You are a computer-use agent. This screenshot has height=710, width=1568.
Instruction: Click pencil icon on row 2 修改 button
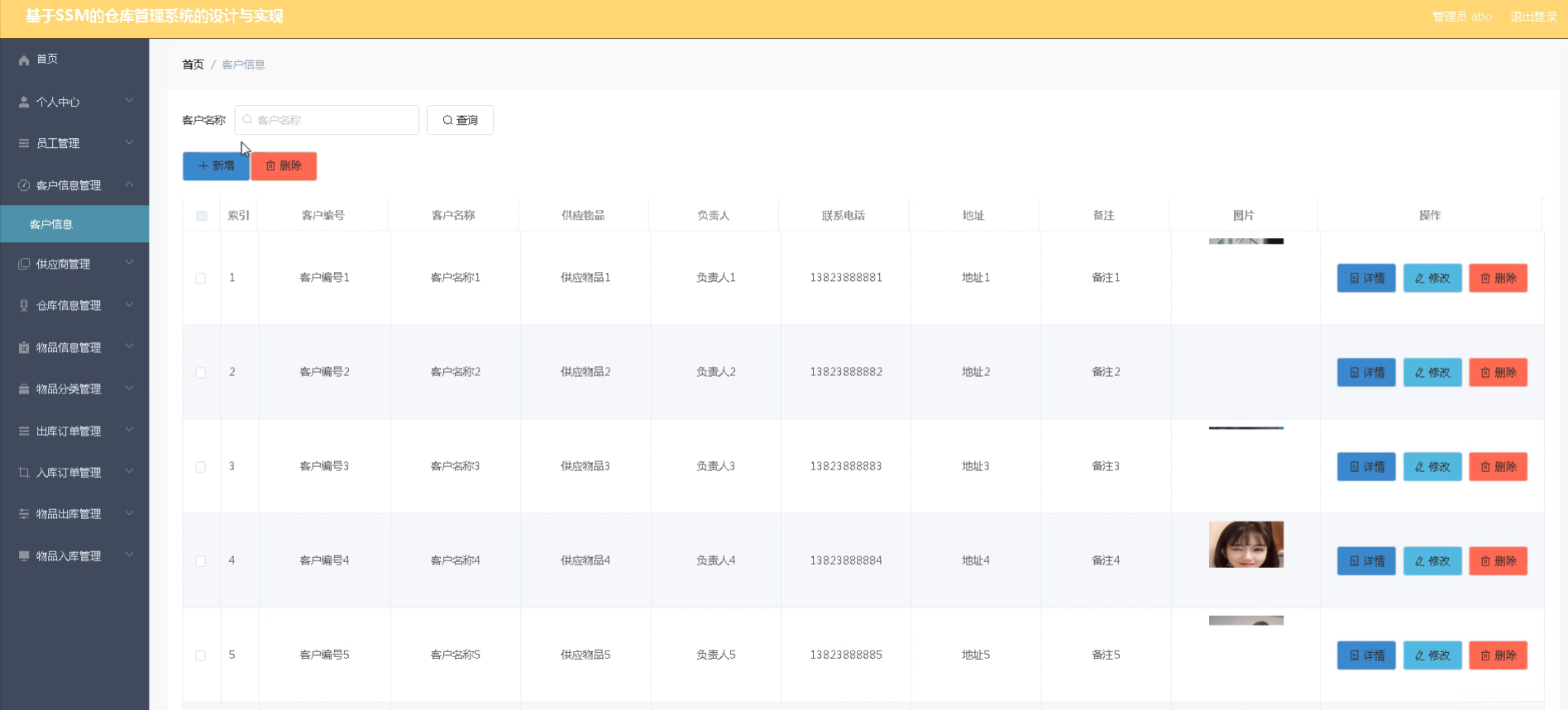tap(1420, 372)
